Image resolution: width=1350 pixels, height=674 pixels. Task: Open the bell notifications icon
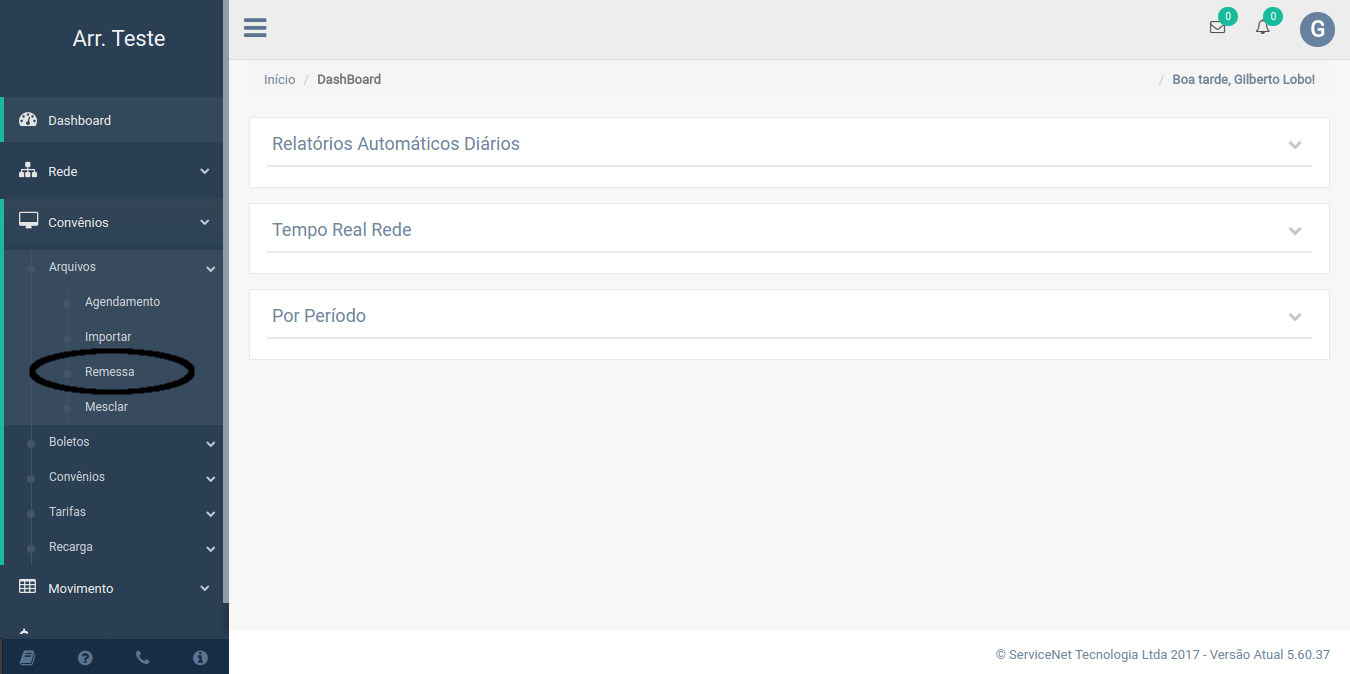(1263, 28)
